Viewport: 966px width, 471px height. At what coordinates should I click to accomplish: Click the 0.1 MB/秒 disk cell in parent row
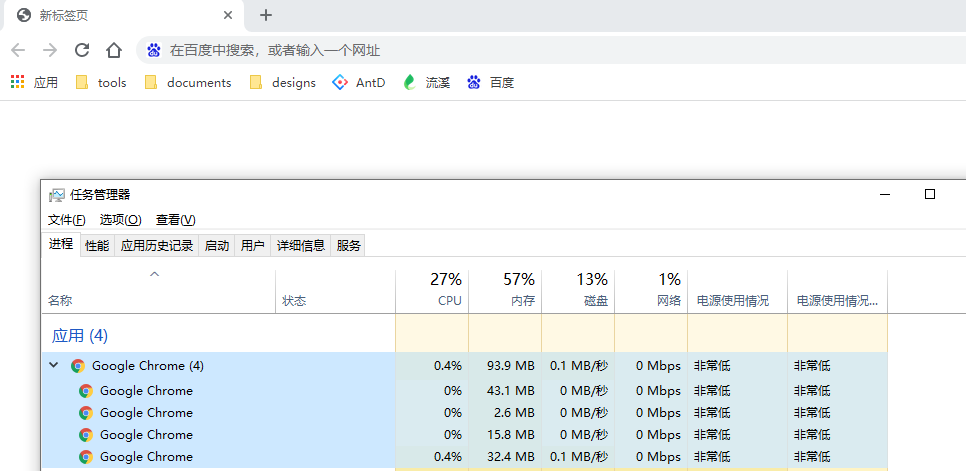578,366
